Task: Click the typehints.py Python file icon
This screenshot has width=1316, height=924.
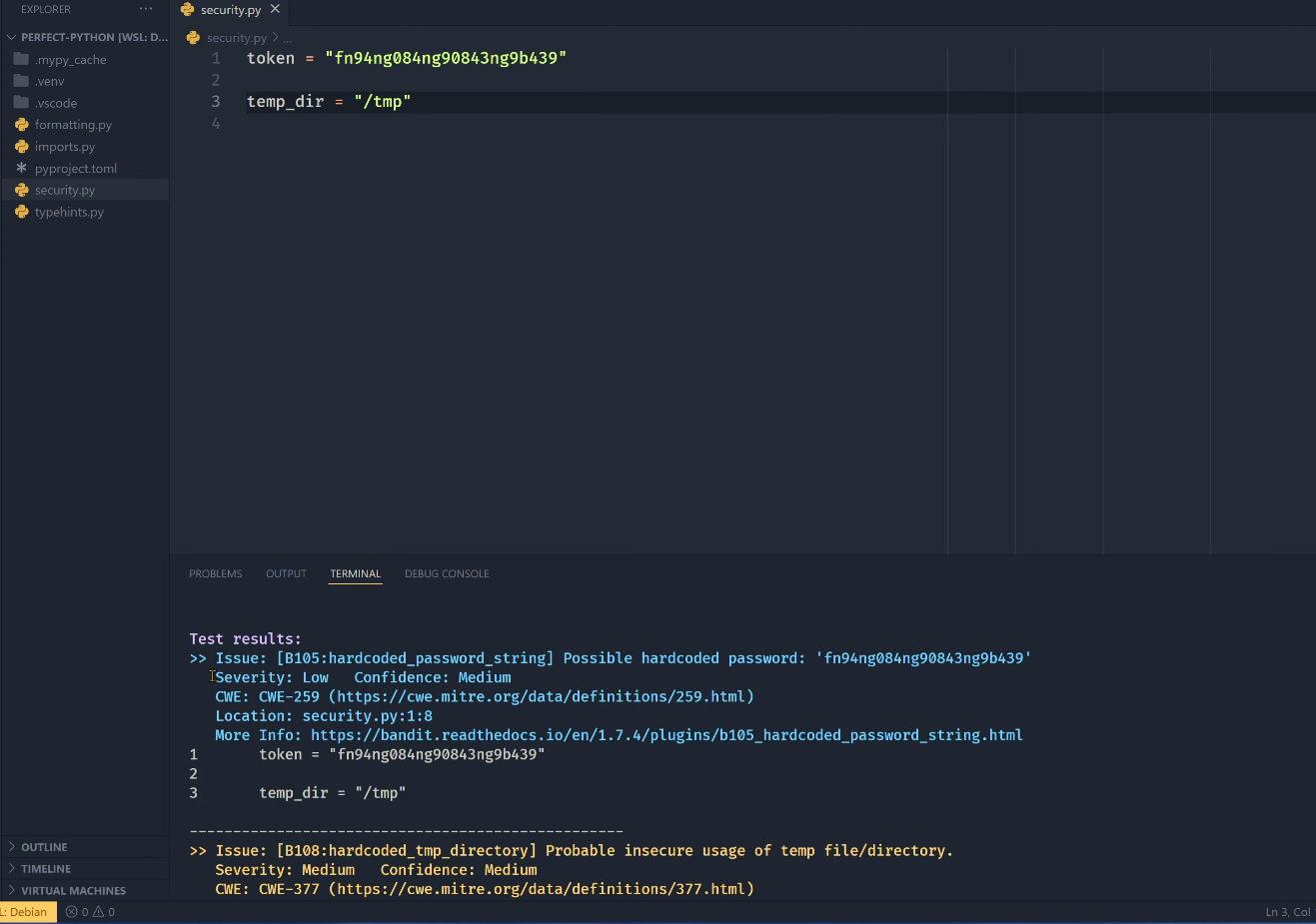Action: coord(21,212)
